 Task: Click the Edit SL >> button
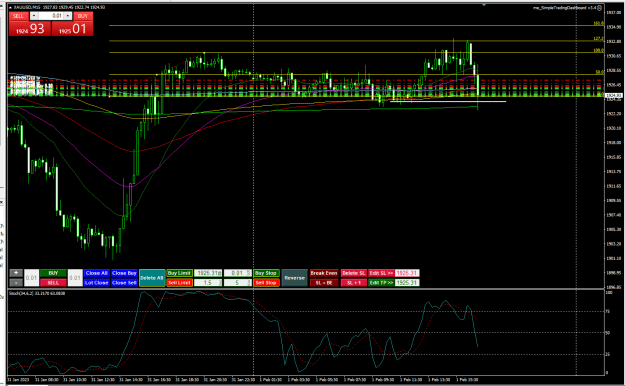(x=381, y=273)
